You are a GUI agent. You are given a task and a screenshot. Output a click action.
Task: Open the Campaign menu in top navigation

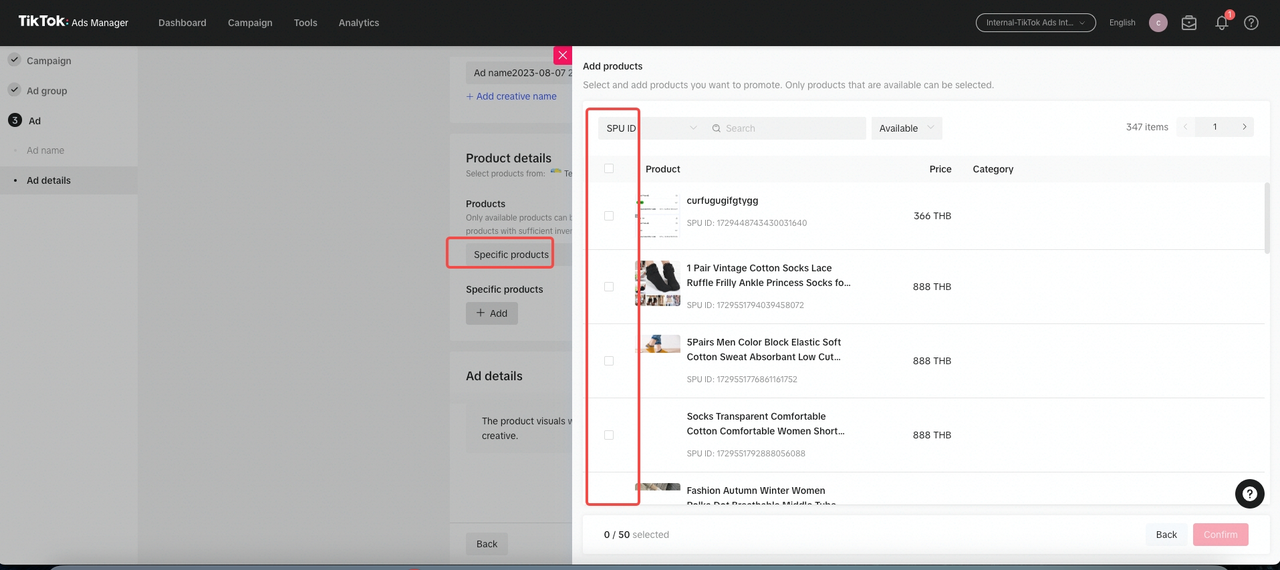tap(250, 23)
